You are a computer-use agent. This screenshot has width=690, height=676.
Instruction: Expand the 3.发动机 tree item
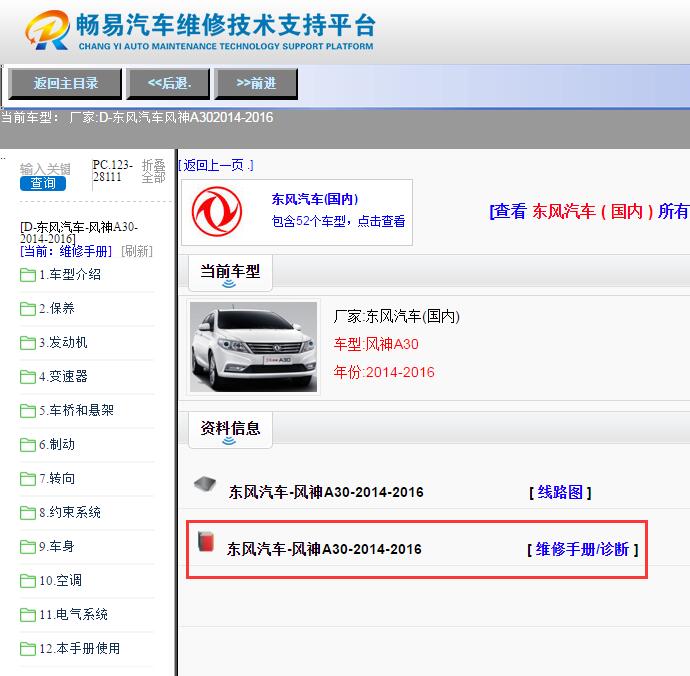(x=63, y=342)
